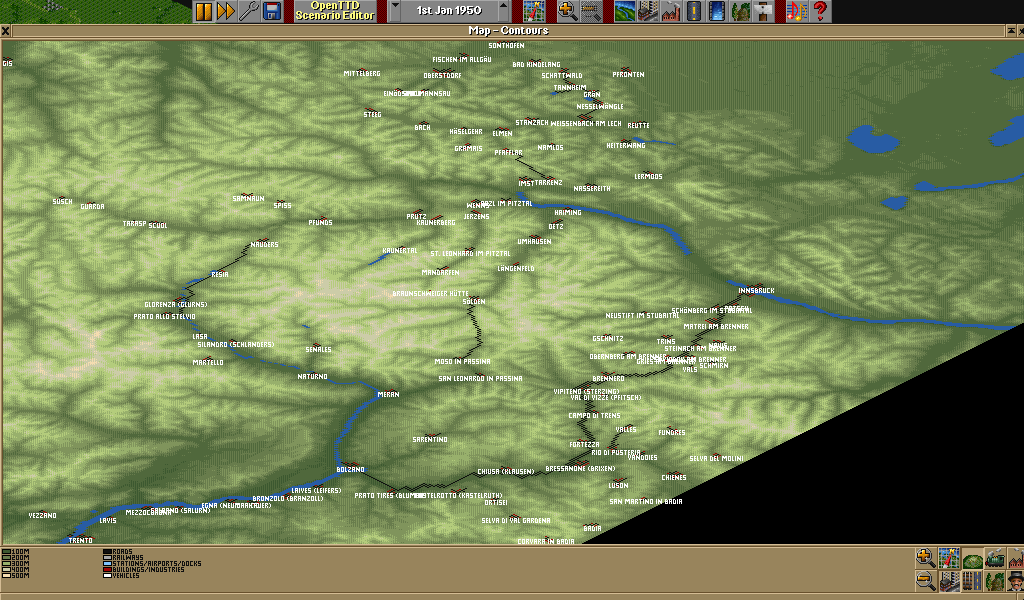
Task: Click the fast forward icon
Action: [x=226, y=11]
